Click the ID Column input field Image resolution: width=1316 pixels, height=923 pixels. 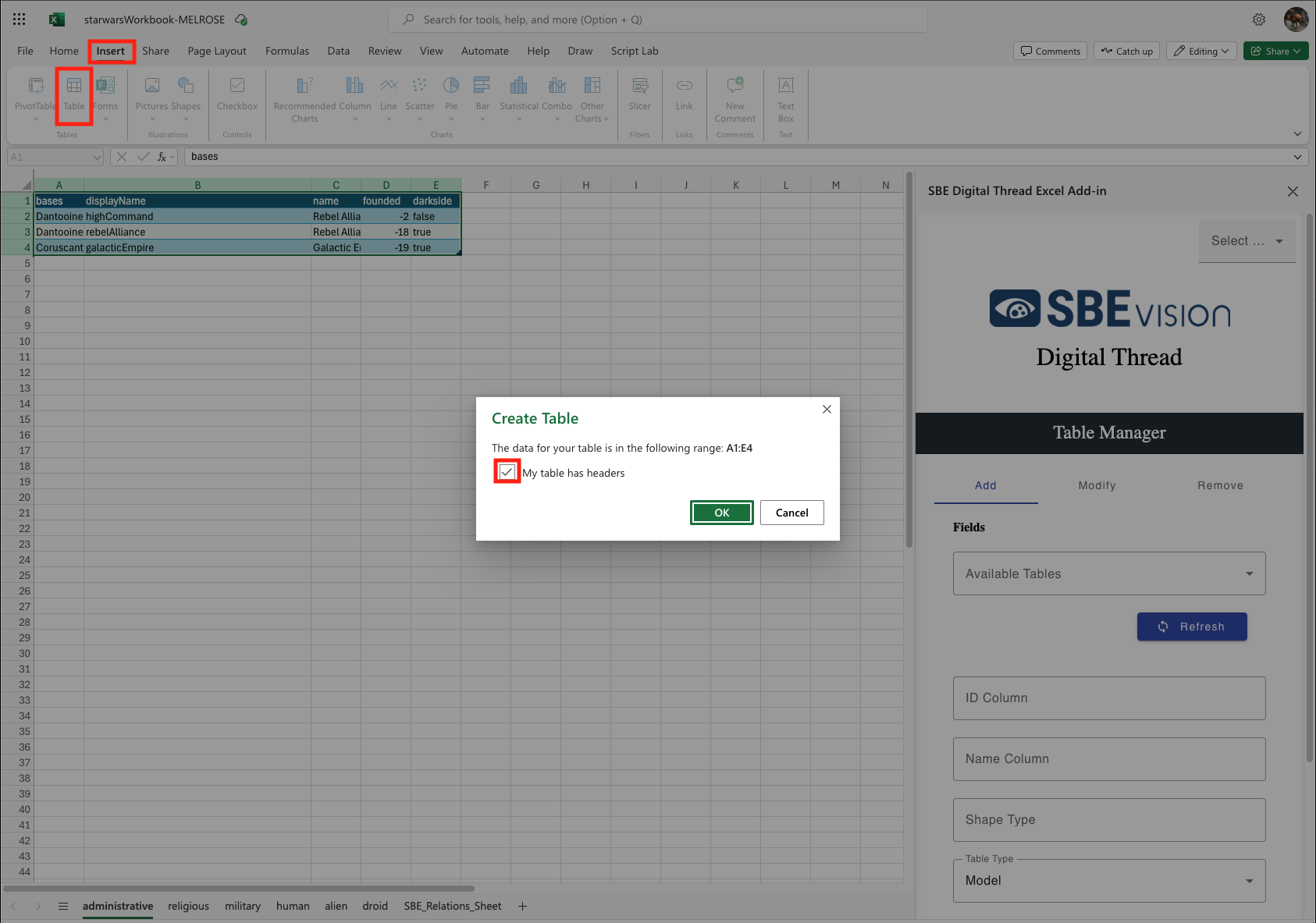[x=1108, y=698]
